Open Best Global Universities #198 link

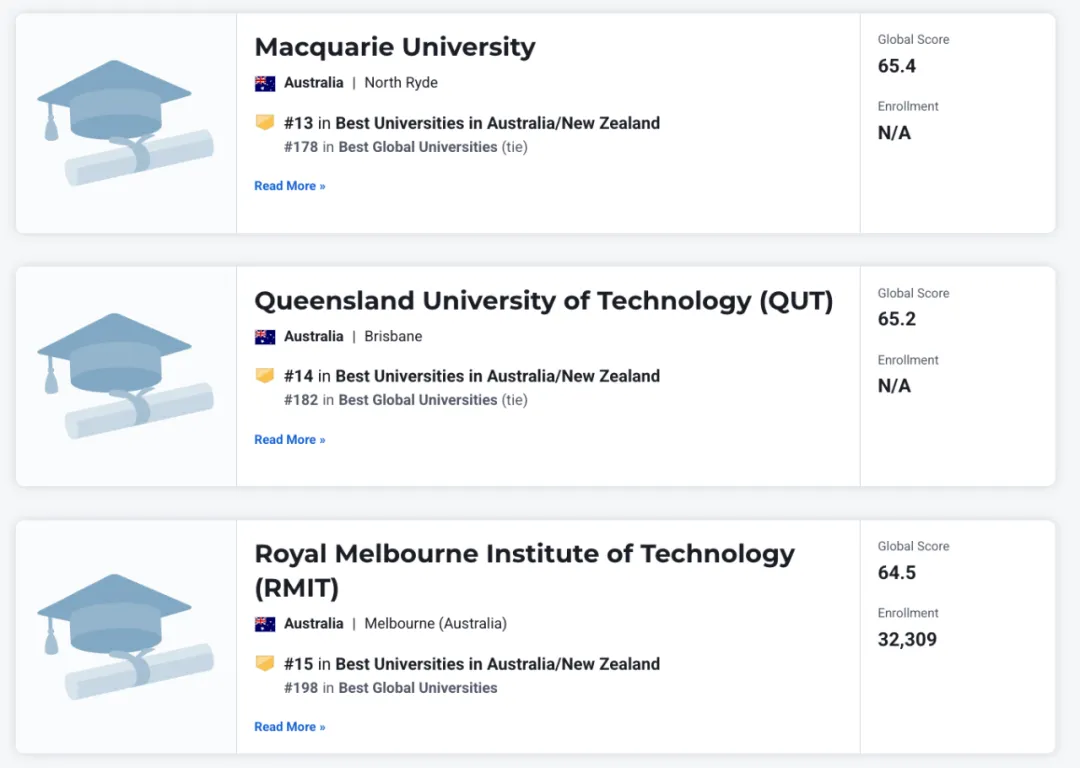417,688
